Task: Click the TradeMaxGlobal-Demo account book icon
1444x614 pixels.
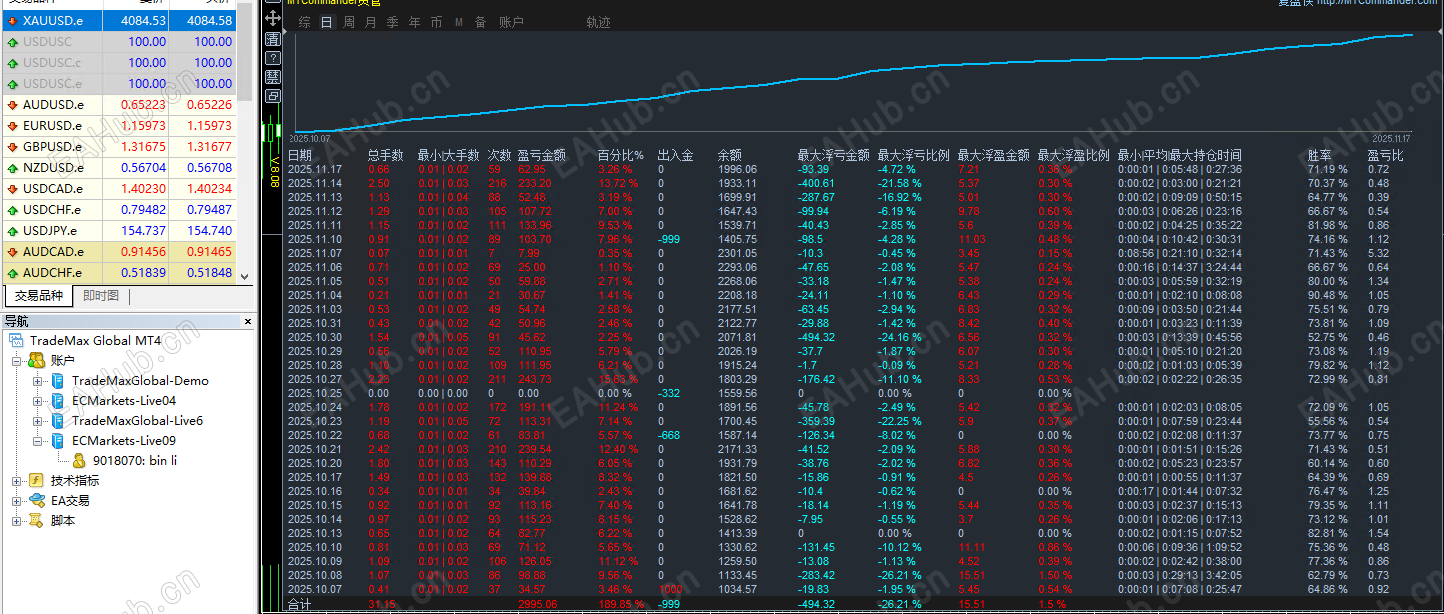Action: (x=58, y=379)
